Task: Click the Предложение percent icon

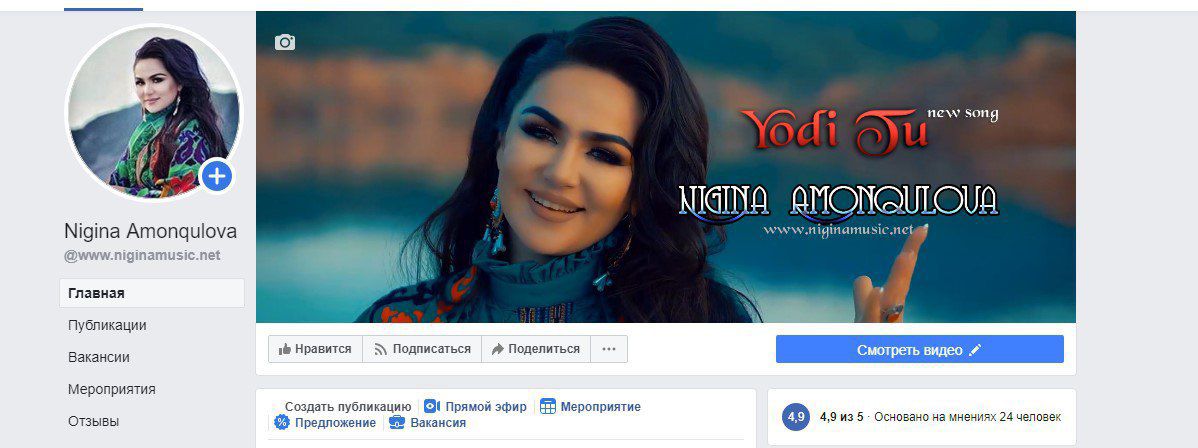Action: click(282, 422)
